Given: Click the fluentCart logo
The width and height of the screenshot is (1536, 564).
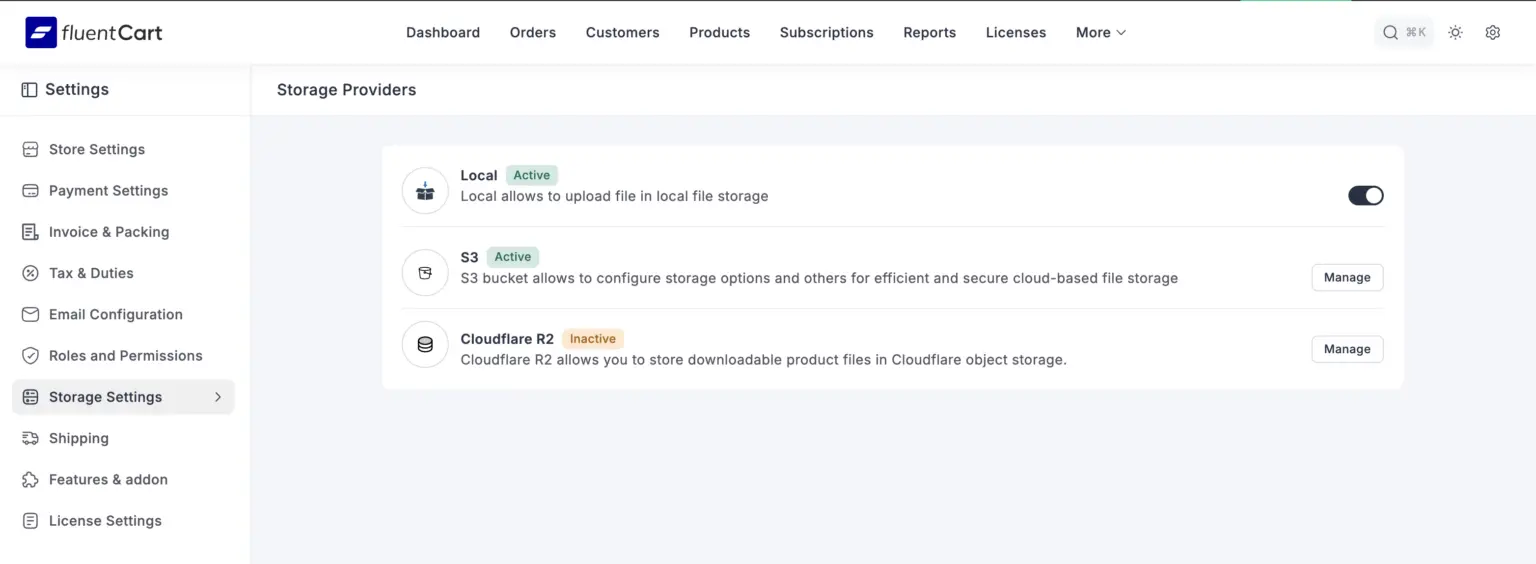Looking at the screenshot, I should pyautogui.click(x=94, y=32).
